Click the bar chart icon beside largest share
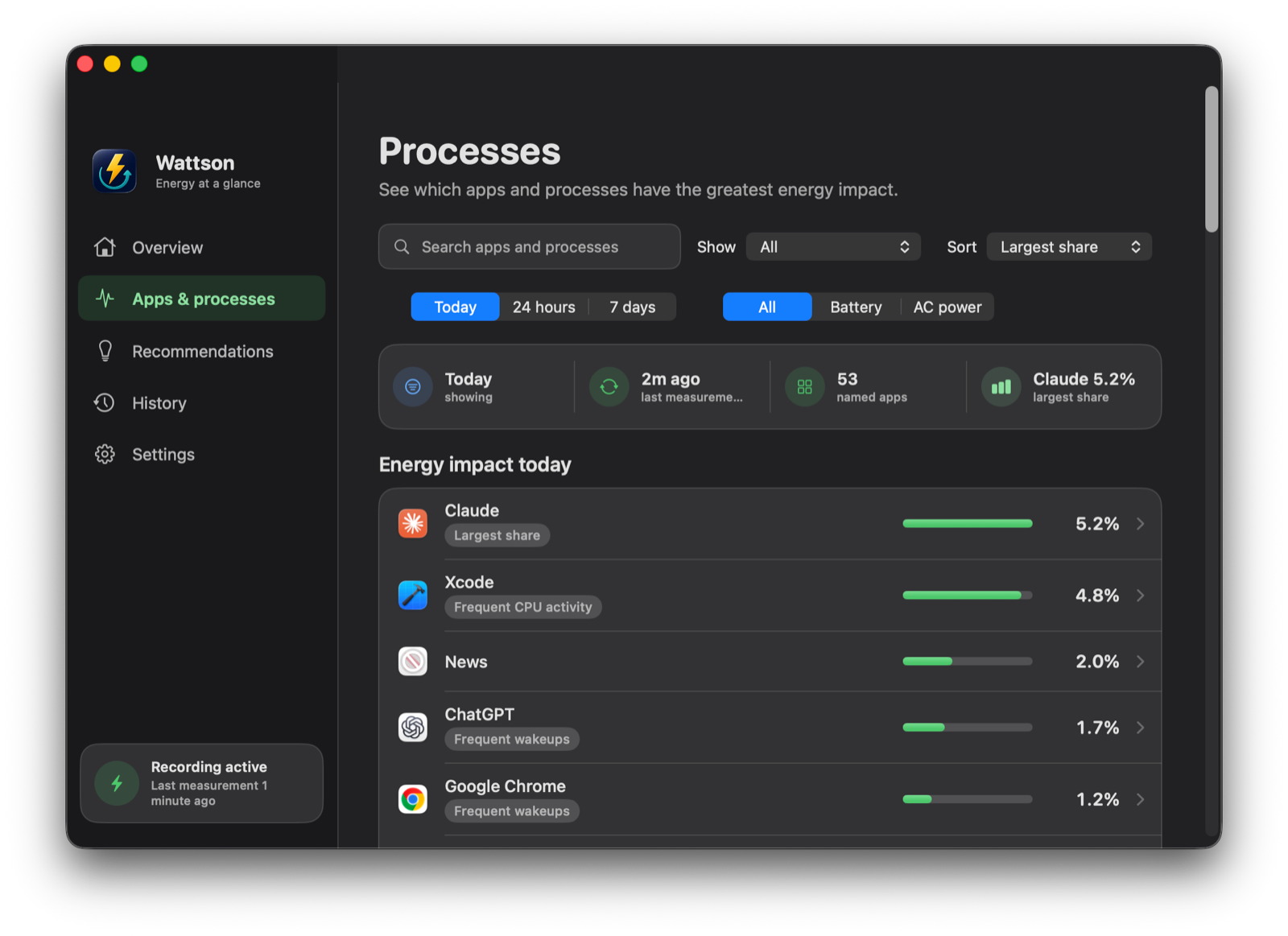1288x936 pixels. coord(1001,387)
